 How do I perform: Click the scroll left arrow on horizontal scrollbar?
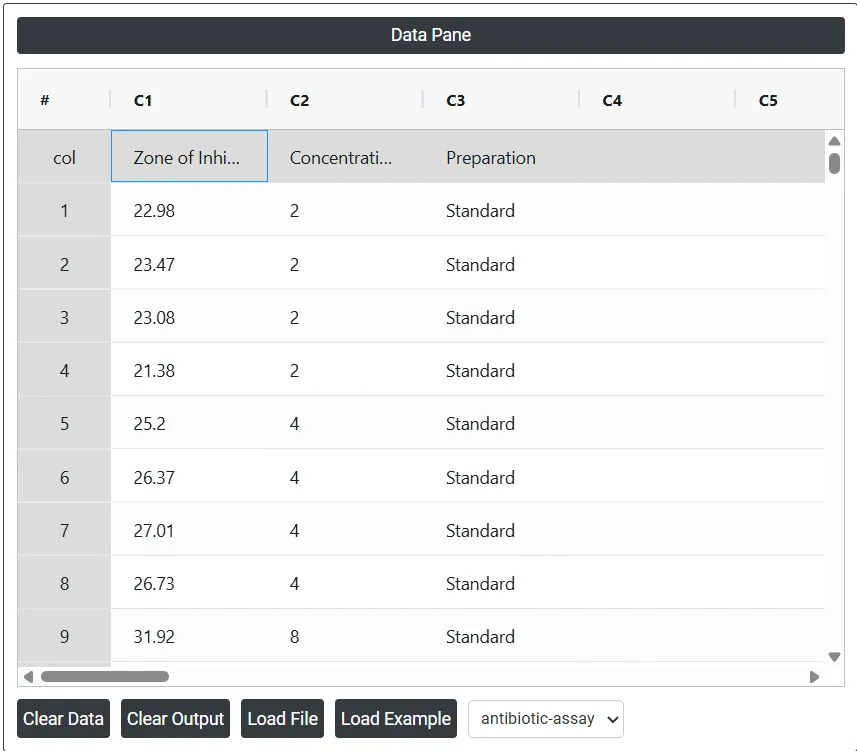point(28,677)
